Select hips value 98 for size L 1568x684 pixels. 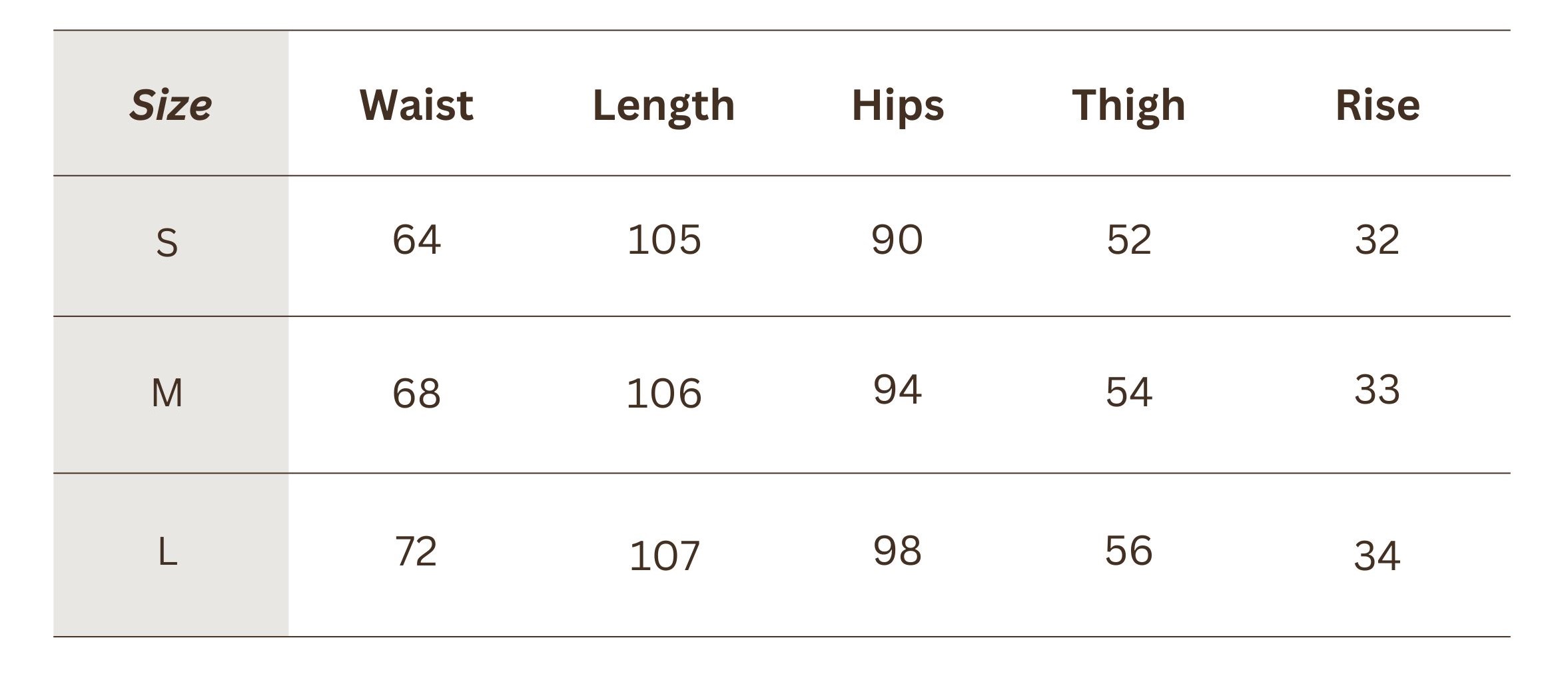897,551
